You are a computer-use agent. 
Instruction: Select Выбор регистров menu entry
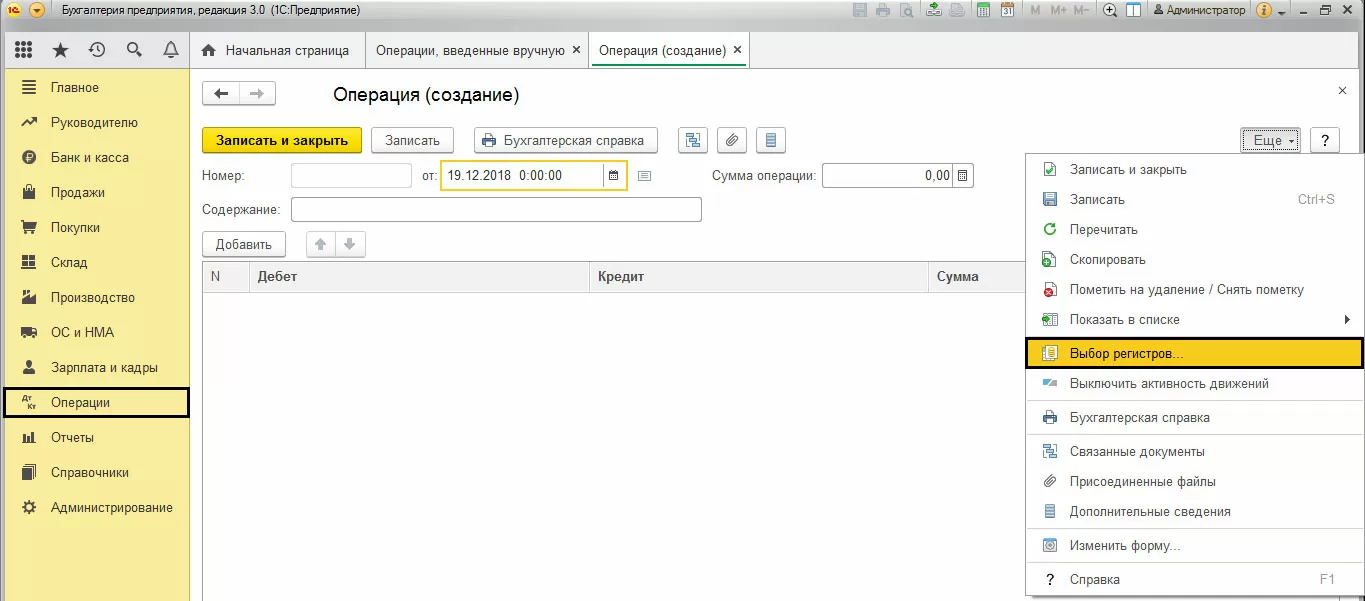[1195, 354]
